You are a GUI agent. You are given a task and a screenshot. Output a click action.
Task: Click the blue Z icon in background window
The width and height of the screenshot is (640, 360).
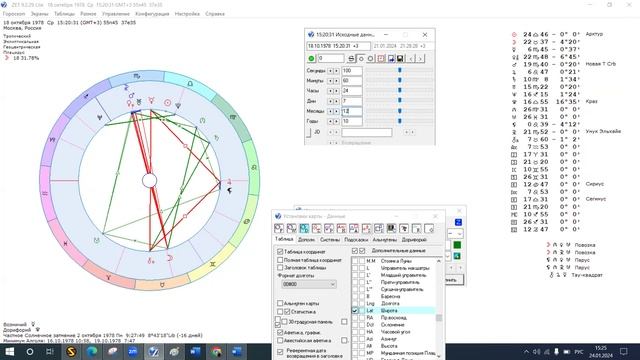pos(458,222)
